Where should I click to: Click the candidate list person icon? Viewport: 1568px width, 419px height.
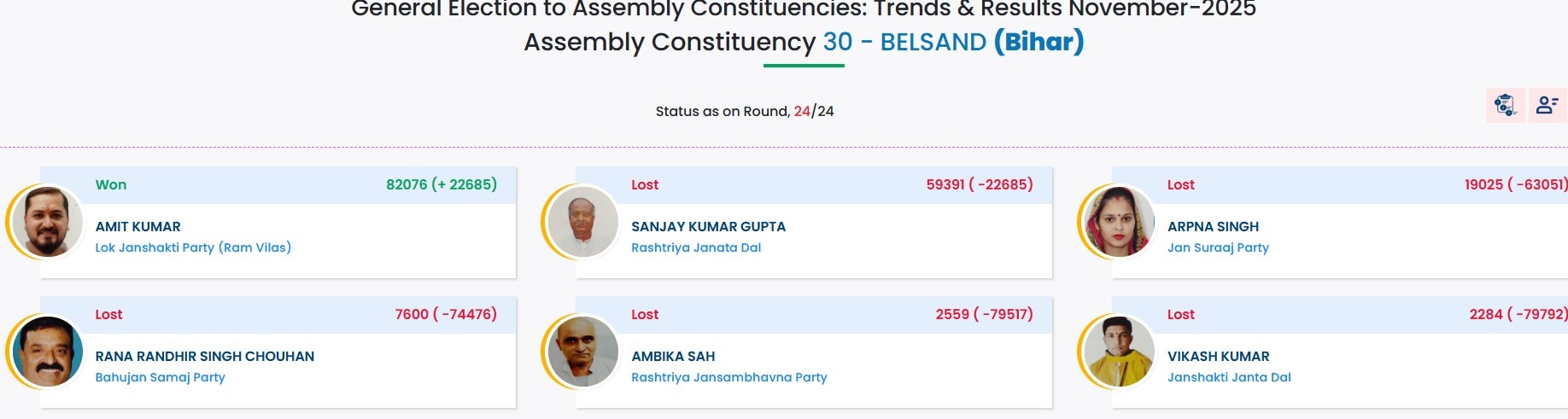tap(1547, 105)
